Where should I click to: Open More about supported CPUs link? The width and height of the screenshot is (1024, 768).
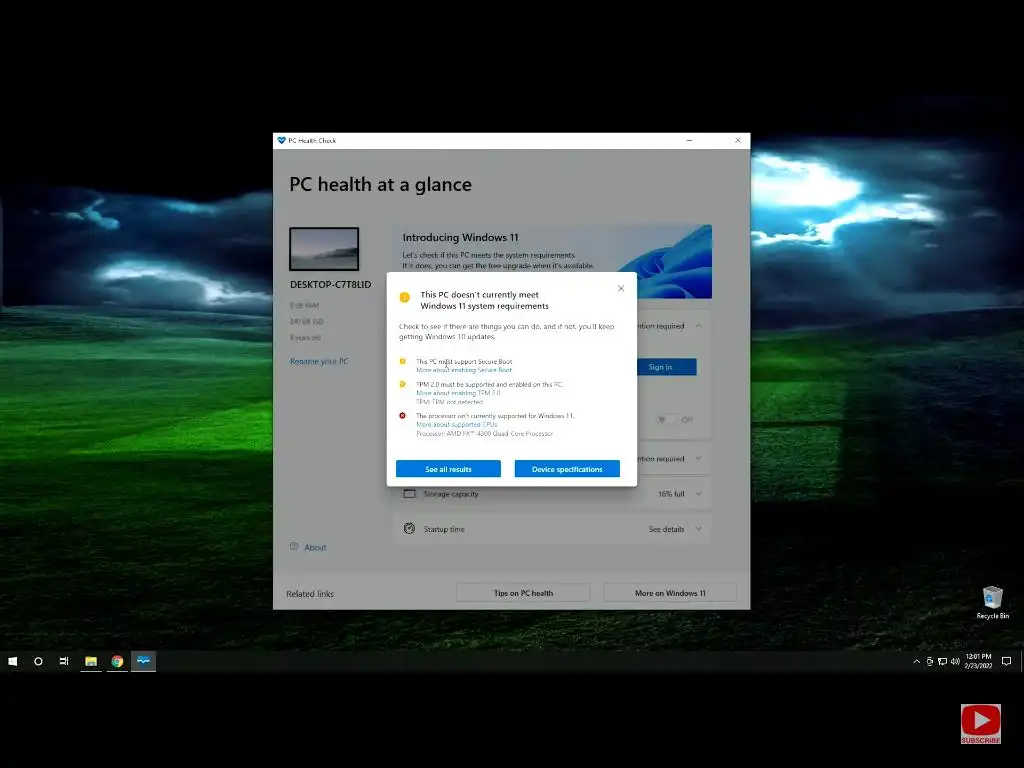point(456,424)
